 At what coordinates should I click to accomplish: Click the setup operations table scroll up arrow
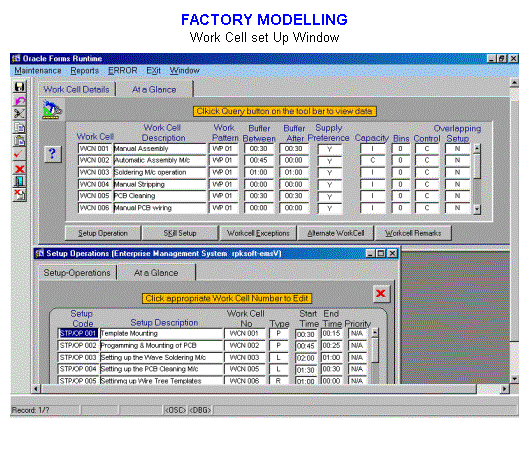375,332
